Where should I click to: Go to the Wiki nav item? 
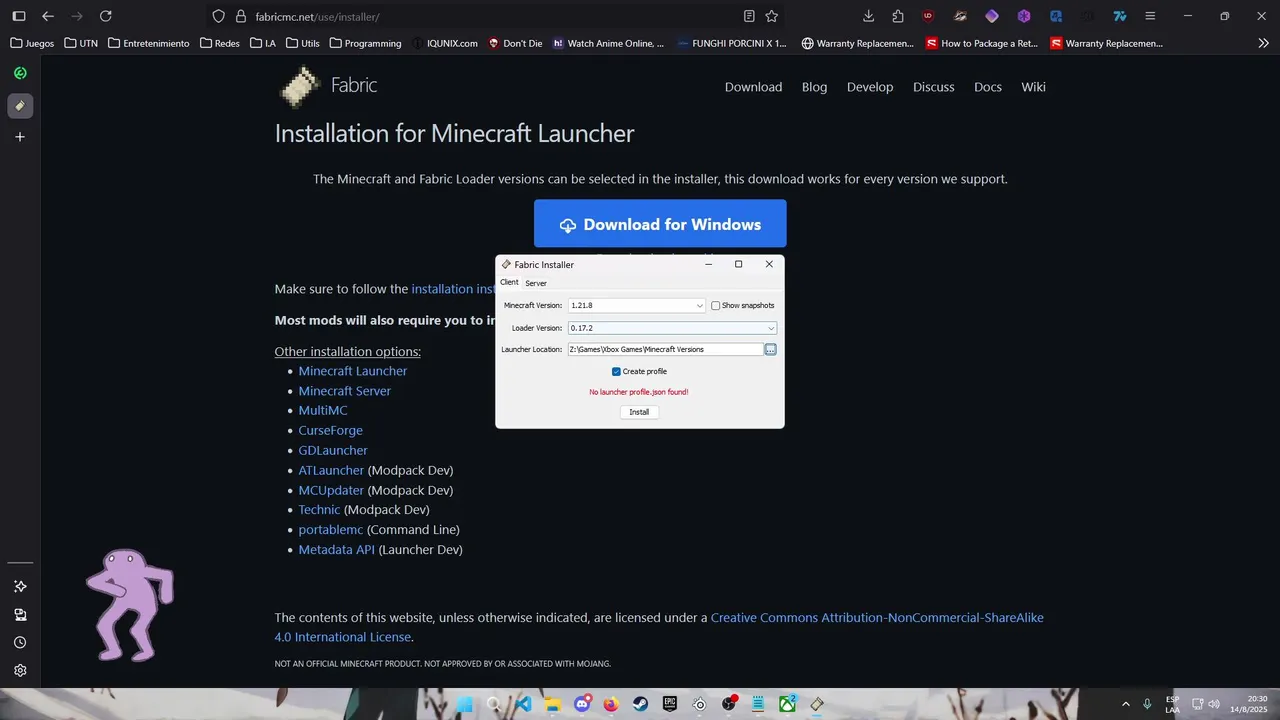coord(1033,87)
